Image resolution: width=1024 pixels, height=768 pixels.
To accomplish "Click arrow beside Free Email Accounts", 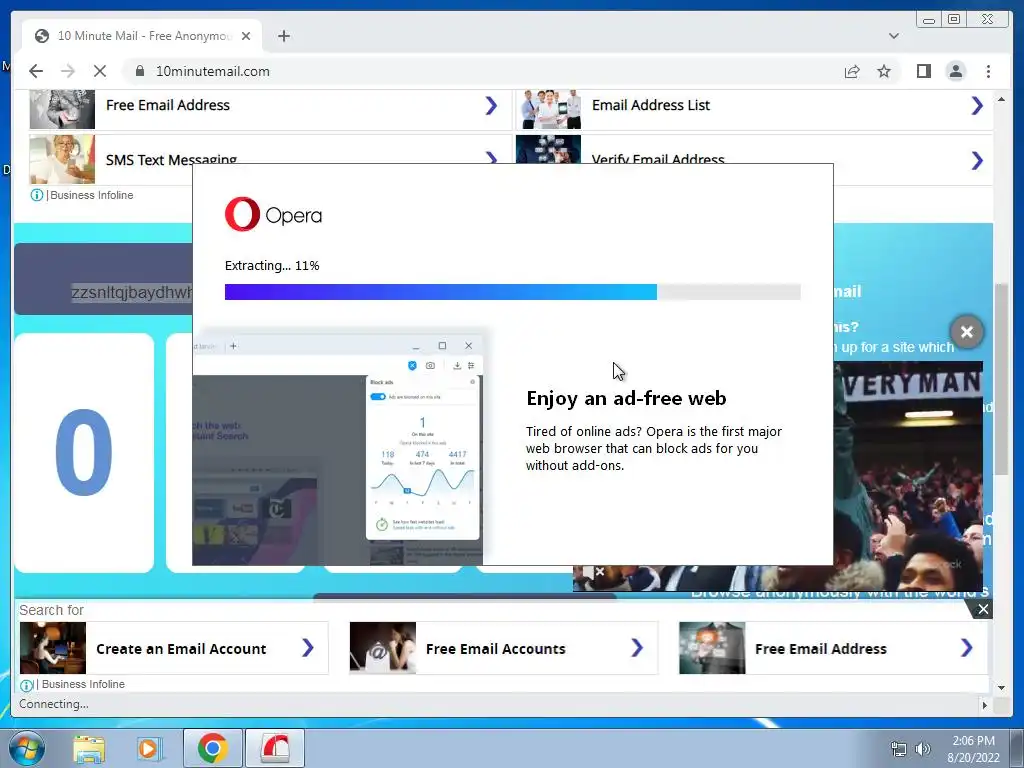I will coord(637,647).
